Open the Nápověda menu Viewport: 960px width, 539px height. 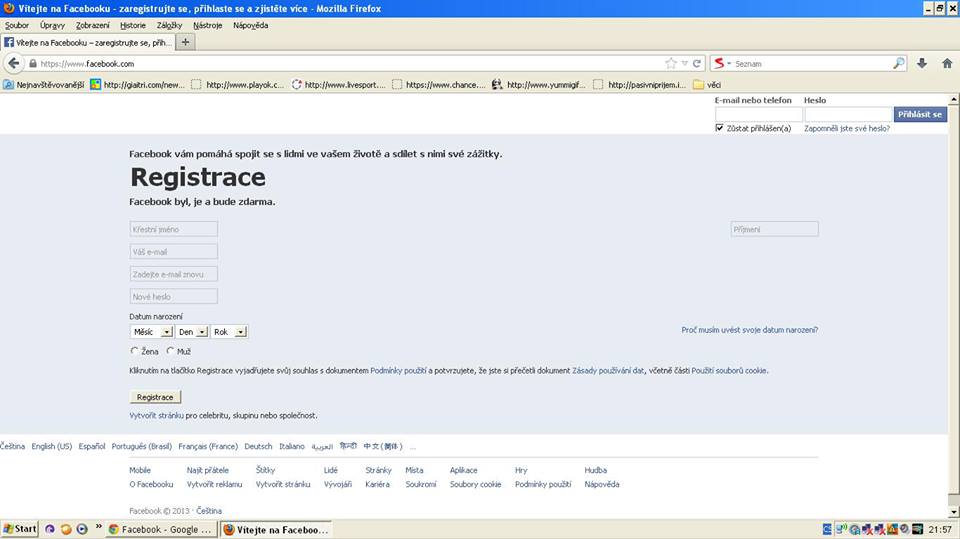click(250, 25)
